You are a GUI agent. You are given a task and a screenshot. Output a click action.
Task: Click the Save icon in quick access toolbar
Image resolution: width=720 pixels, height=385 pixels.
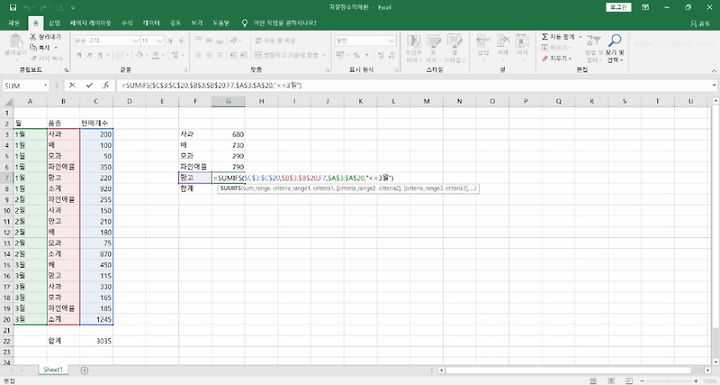[13, 7]
